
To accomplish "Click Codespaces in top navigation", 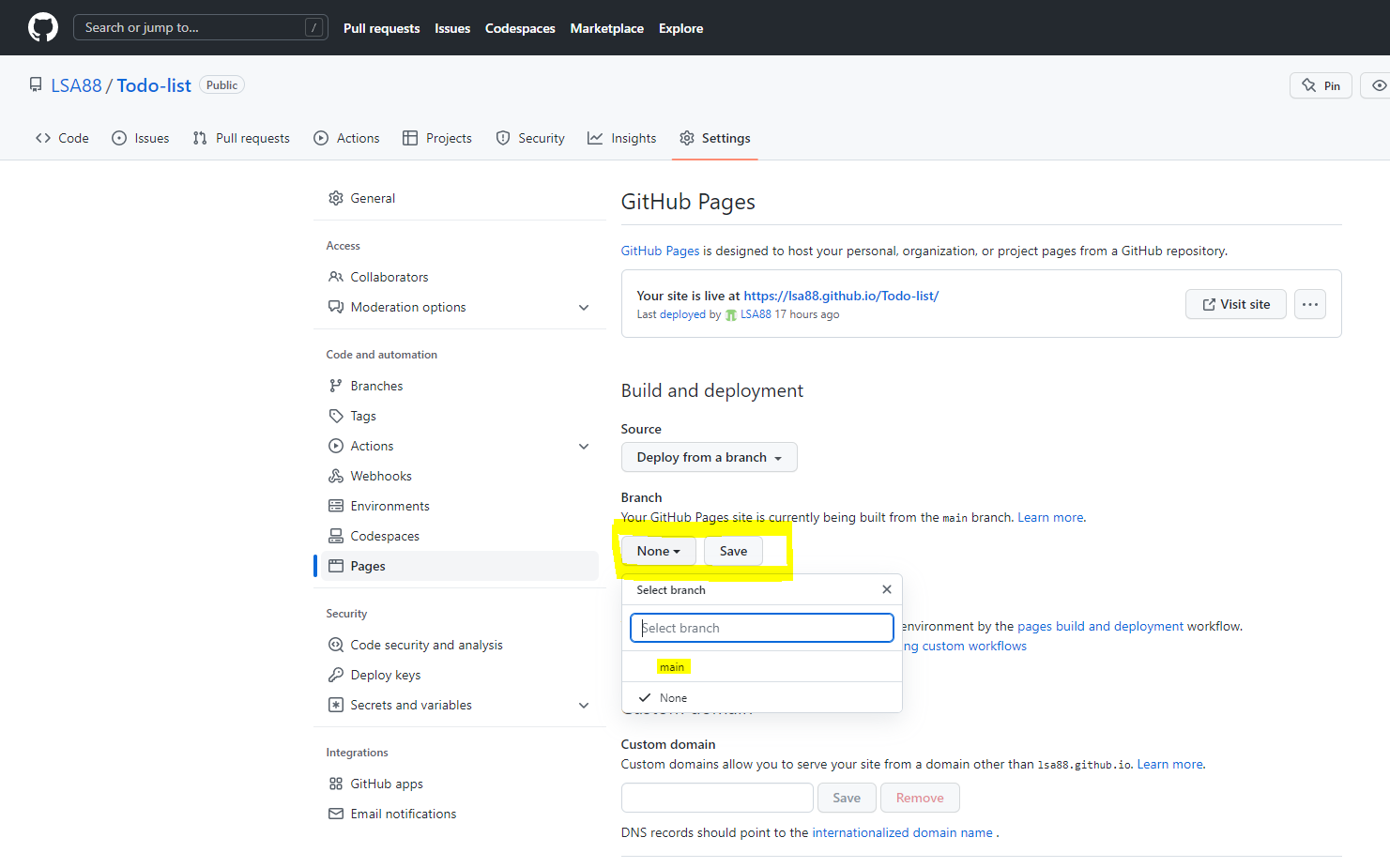I will 520,28.
